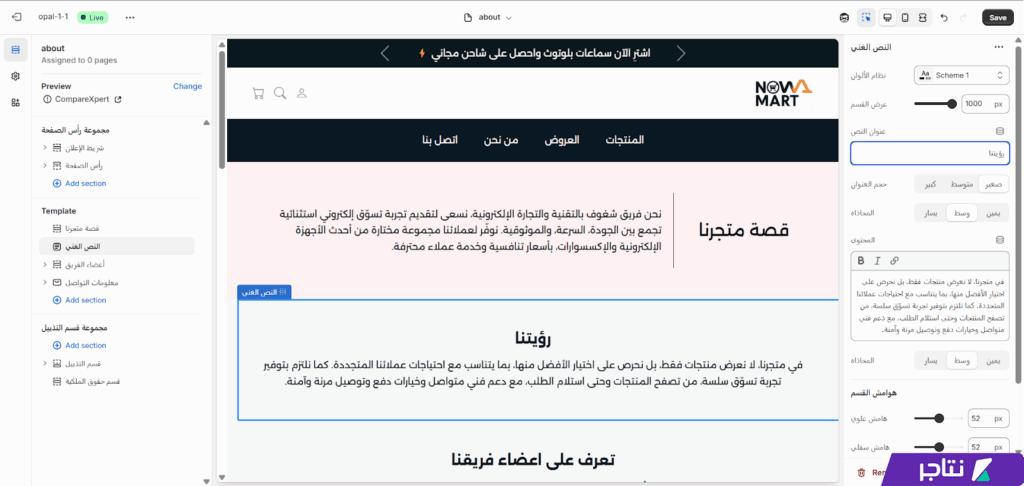Expand the أعضاء الفريق section in tree
This screenshot has height=486, width=1024.
45,264
